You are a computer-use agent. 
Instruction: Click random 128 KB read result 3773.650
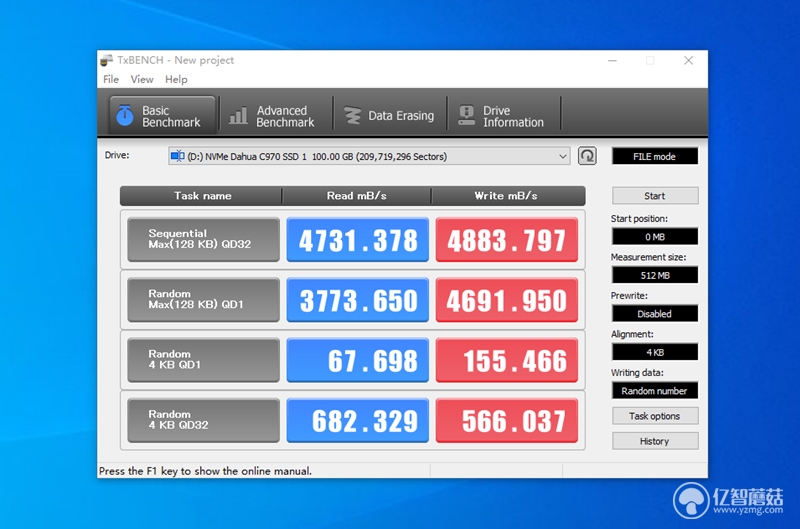pos(358,300)
